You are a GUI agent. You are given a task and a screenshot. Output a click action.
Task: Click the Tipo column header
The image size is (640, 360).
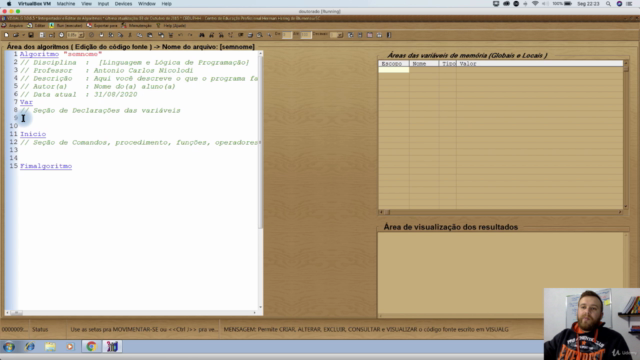(447, 64)
